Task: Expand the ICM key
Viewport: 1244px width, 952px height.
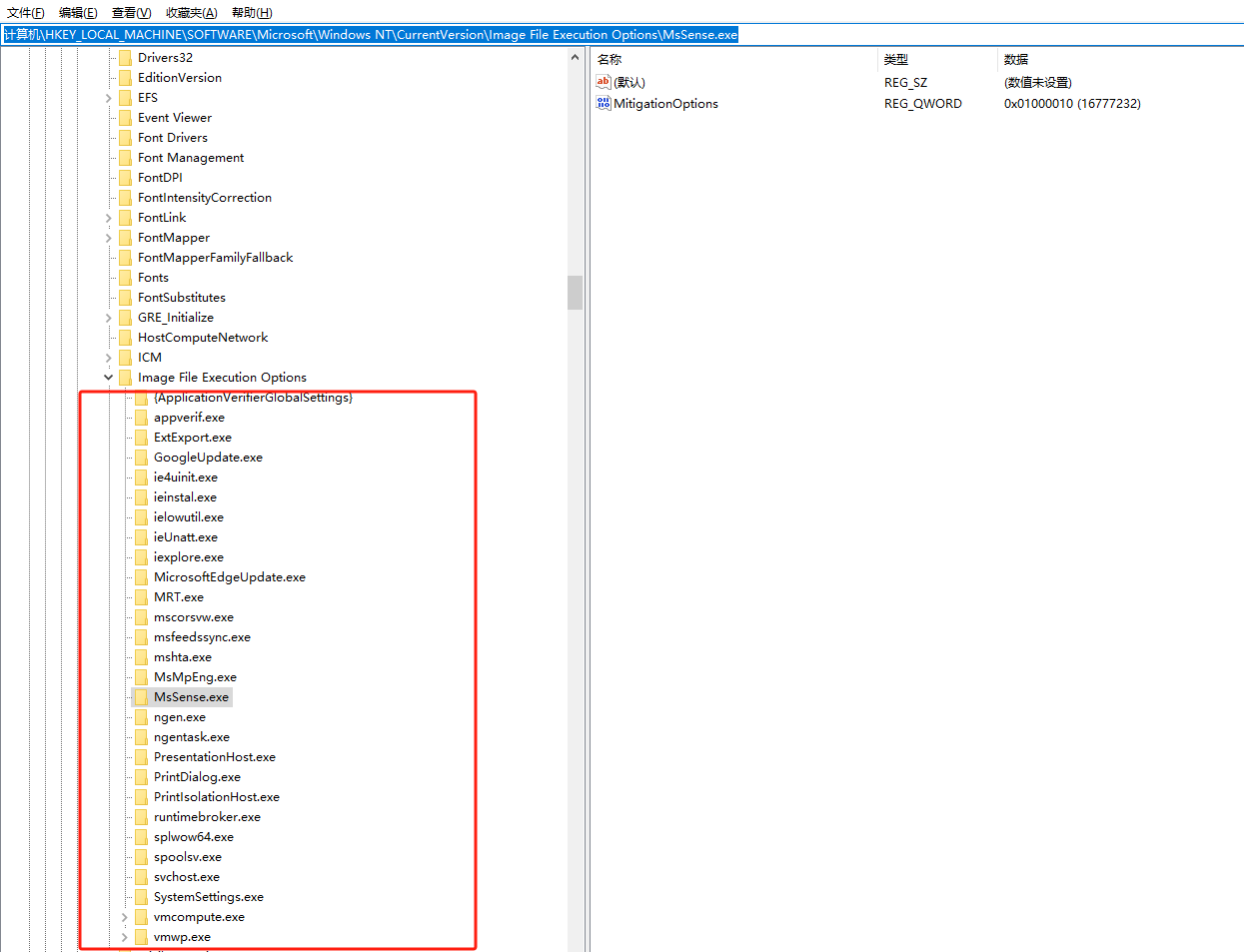Action: click(x=109, y=358)
